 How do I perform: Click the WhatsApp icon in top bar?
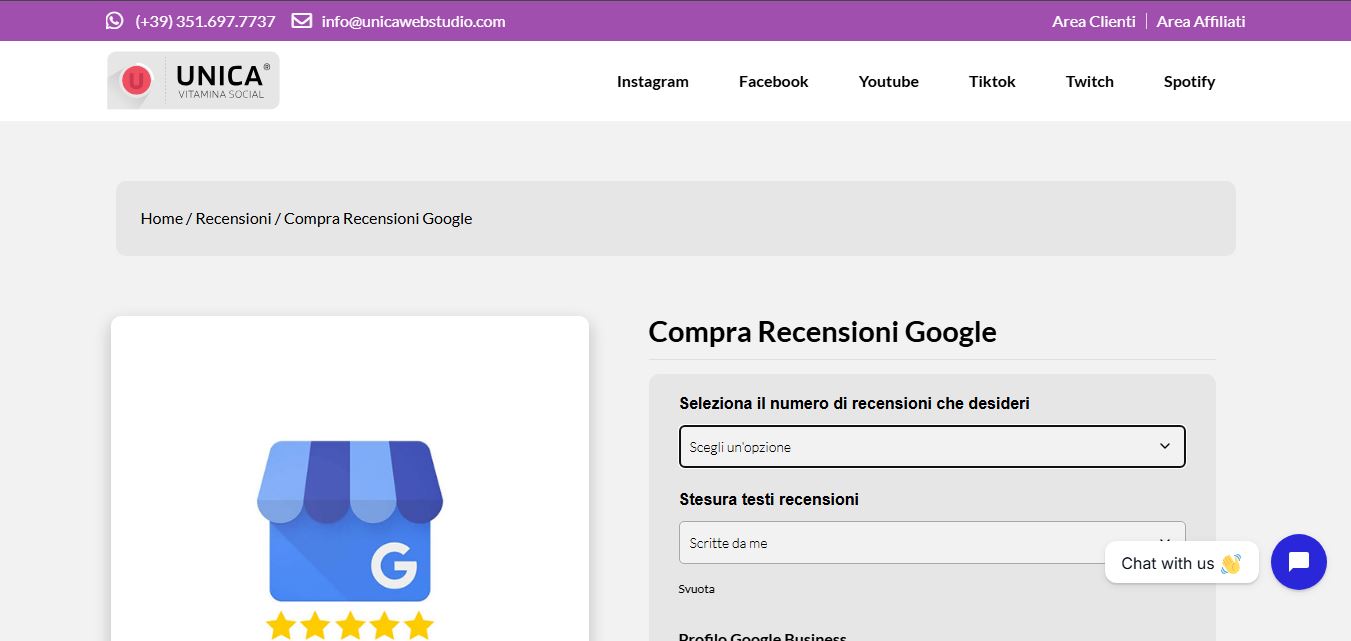(x=115, y=21)
